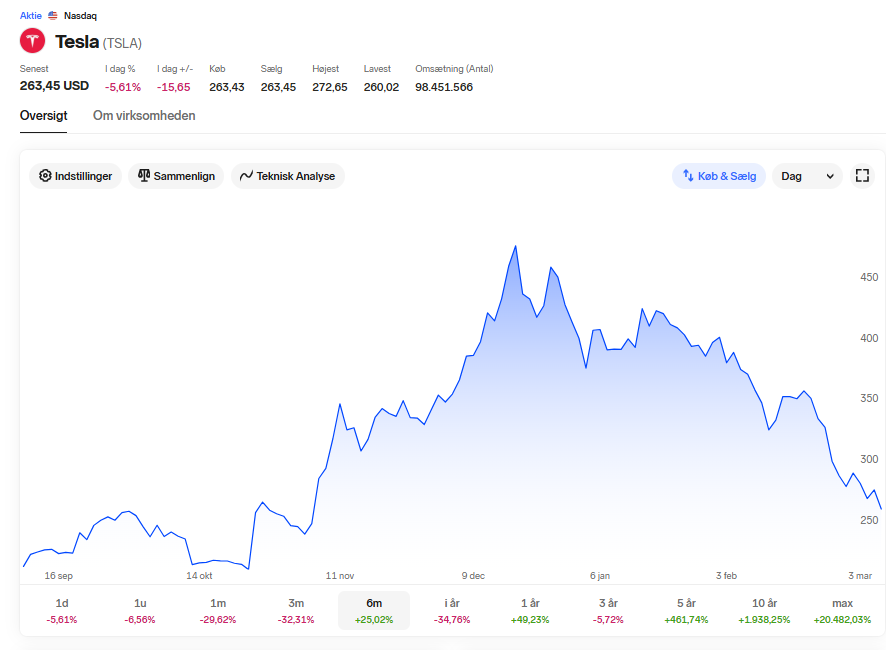Click the trend line icon in Teknisk Analyse
The height and width of the screenshot is (650, 886).
coord(246,176)
